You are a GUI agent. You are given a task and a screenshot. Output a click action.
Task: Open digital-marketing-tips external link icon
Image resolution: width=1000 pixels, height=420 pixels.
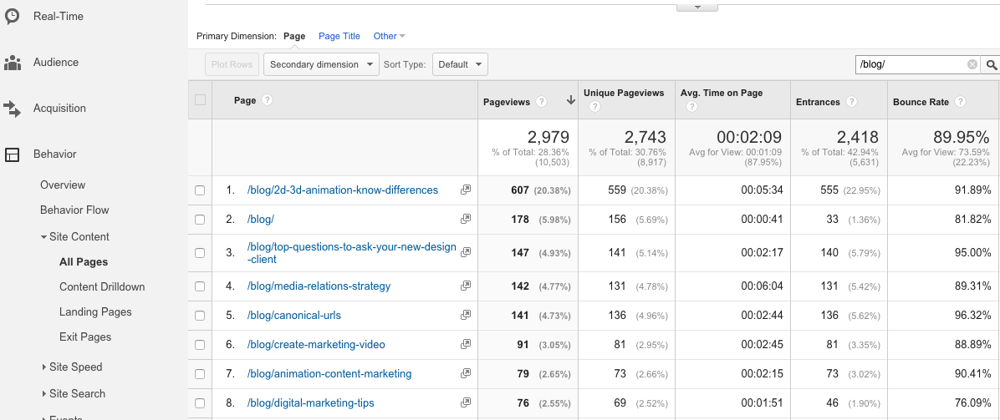[x=466, y=403]
